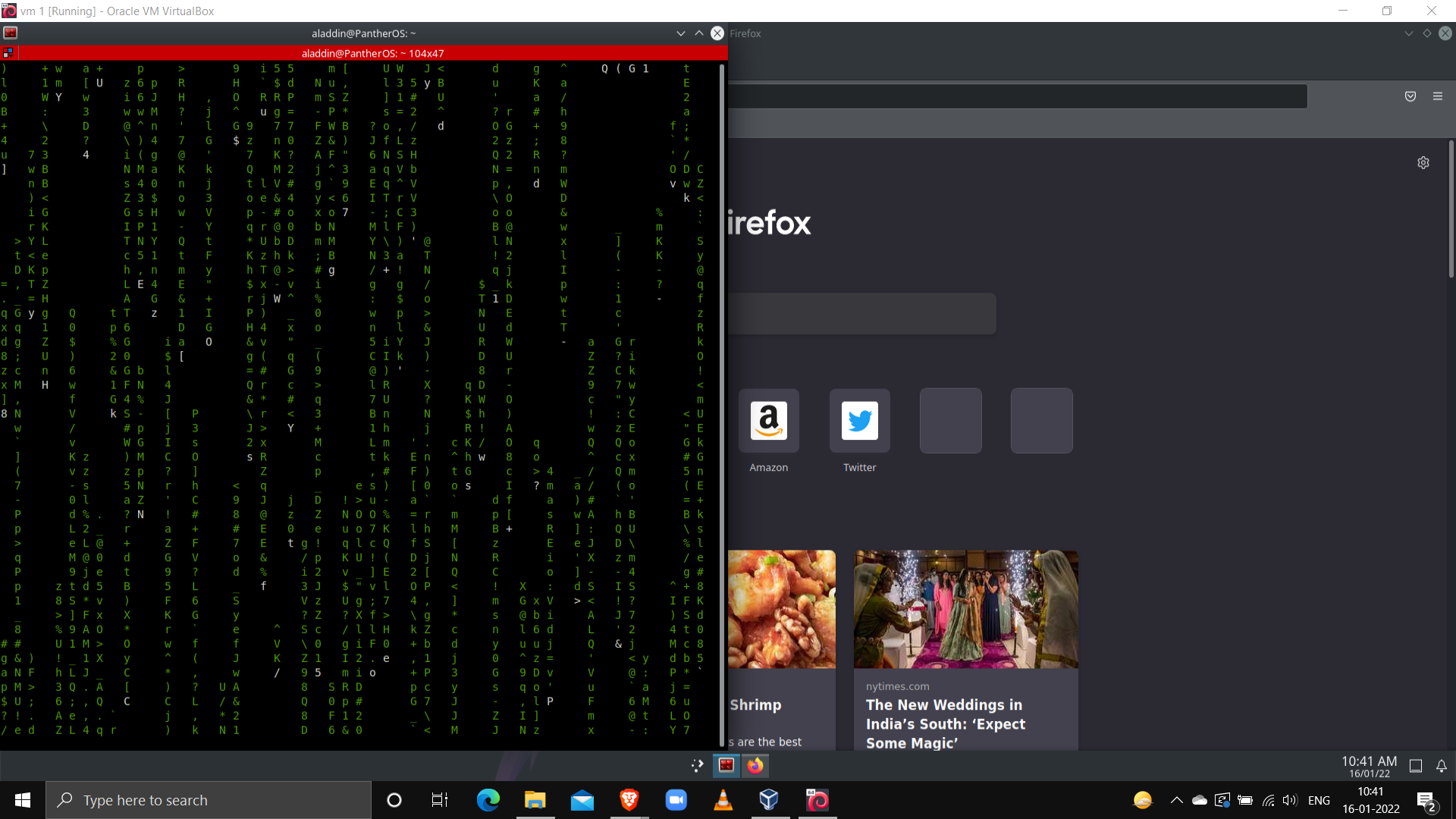1456x819 pixels.
Task: Click the Firefox address bar
Action: point(1016,96)
